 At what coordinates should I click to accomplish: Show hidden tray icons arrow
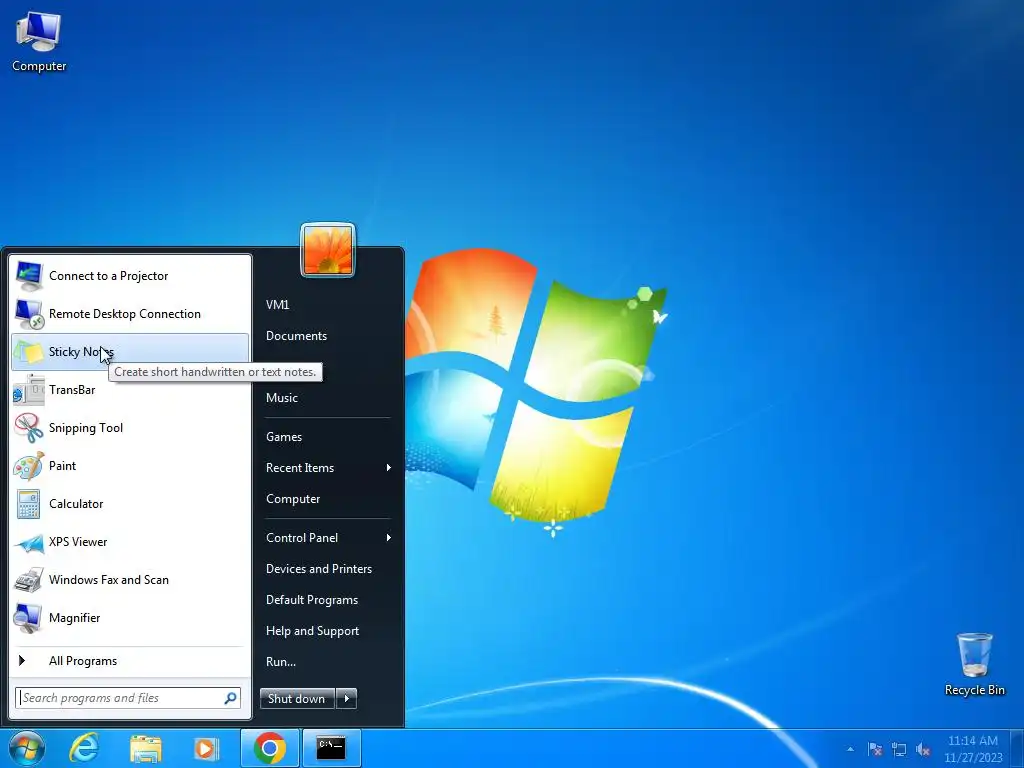tap(850, 749)
